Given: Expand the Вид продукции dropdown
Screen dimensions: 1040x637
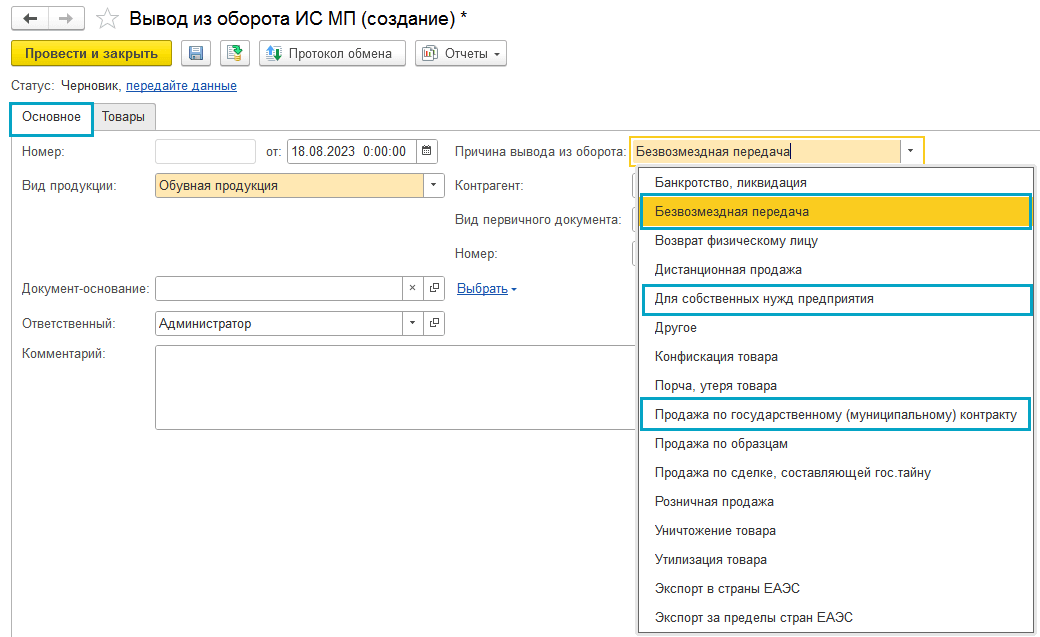Looking at the screenshot, I should 434,186.
